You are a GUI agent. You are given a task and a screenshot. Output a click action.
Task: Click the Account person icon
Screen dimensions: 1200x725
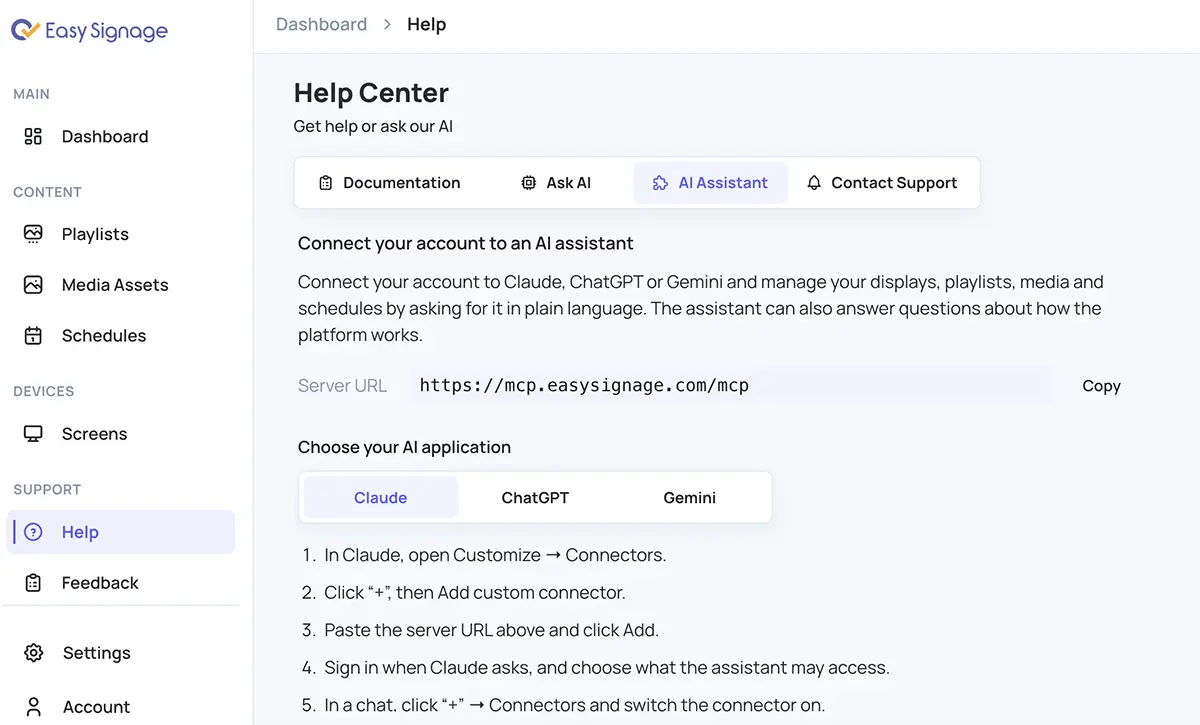click(x=33, y=707)
